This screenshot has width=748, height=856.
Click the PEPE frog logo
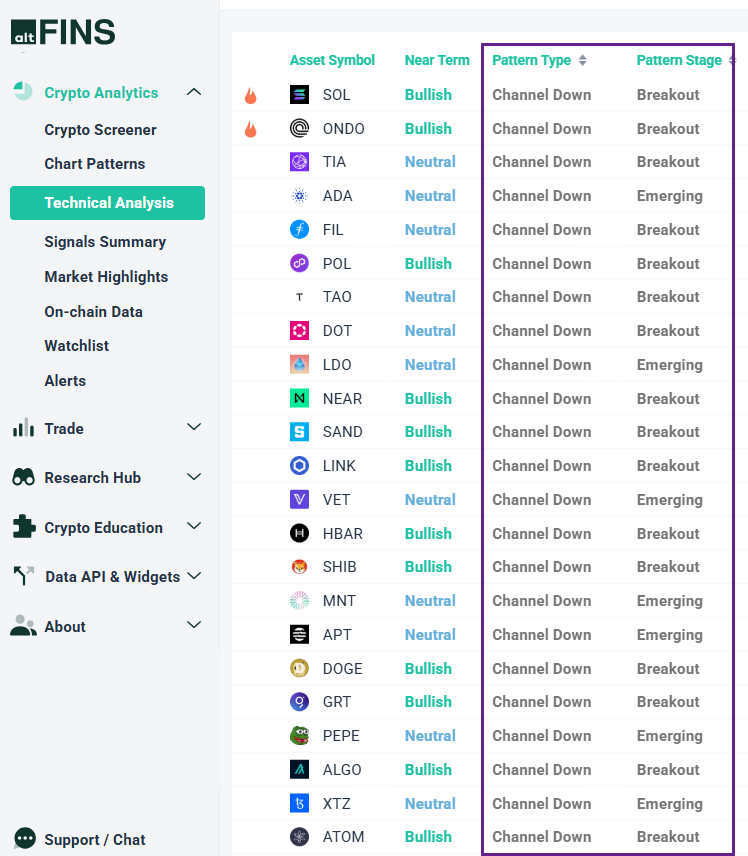point(299,735)
